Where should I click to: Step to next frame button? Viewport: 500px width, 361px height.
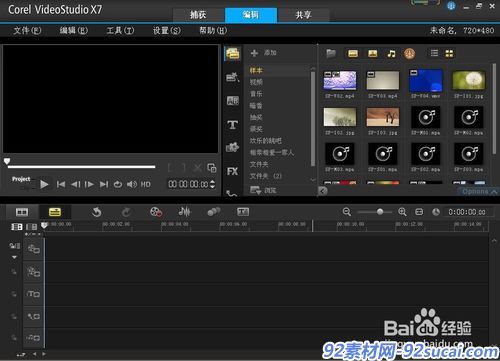89,184
